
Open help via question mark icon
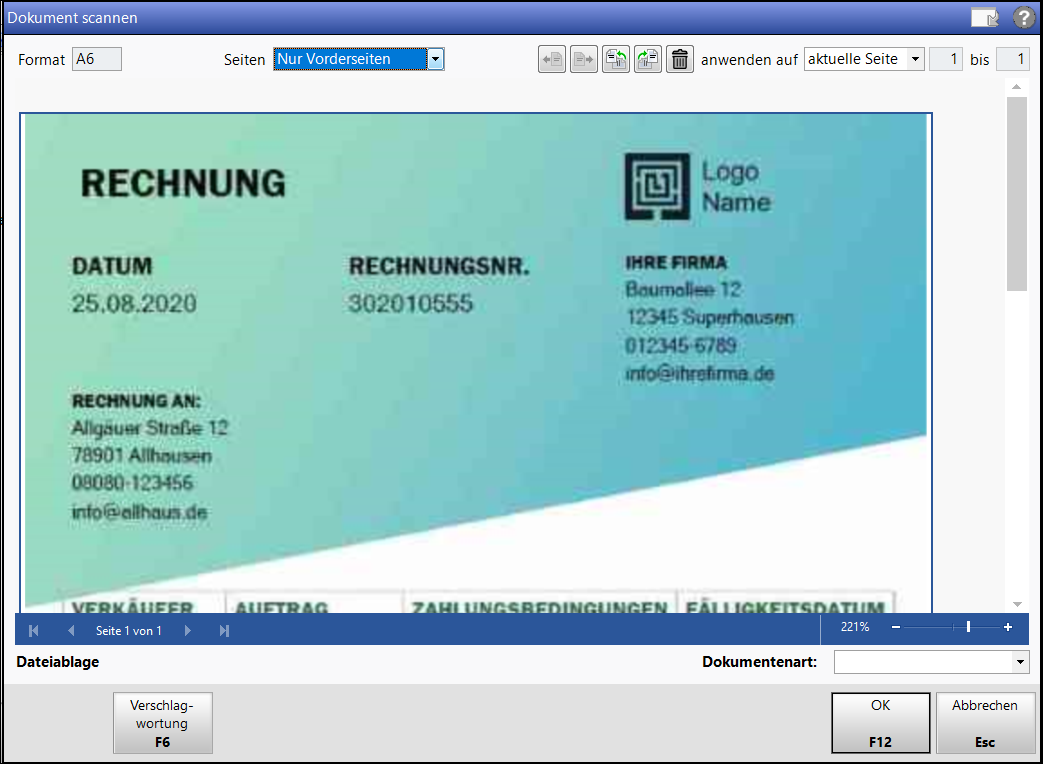click(x=1023, y=18)
